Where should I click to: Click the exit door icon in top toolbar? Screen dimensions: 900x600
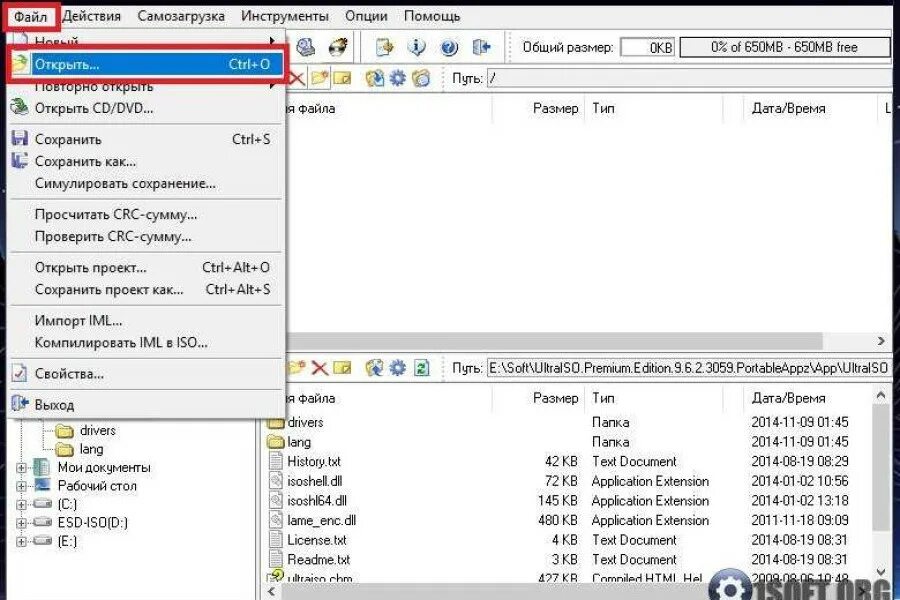(481, 47)
